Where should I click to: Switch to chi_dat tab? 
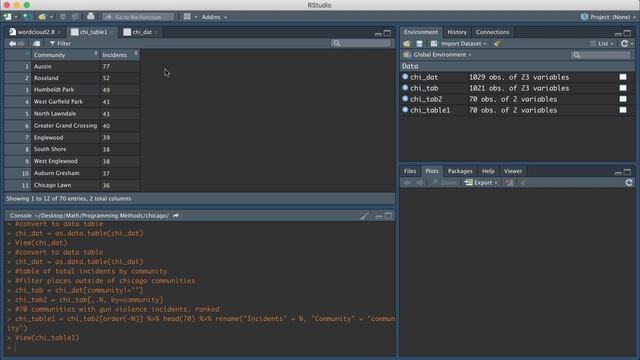coord(142,32)
